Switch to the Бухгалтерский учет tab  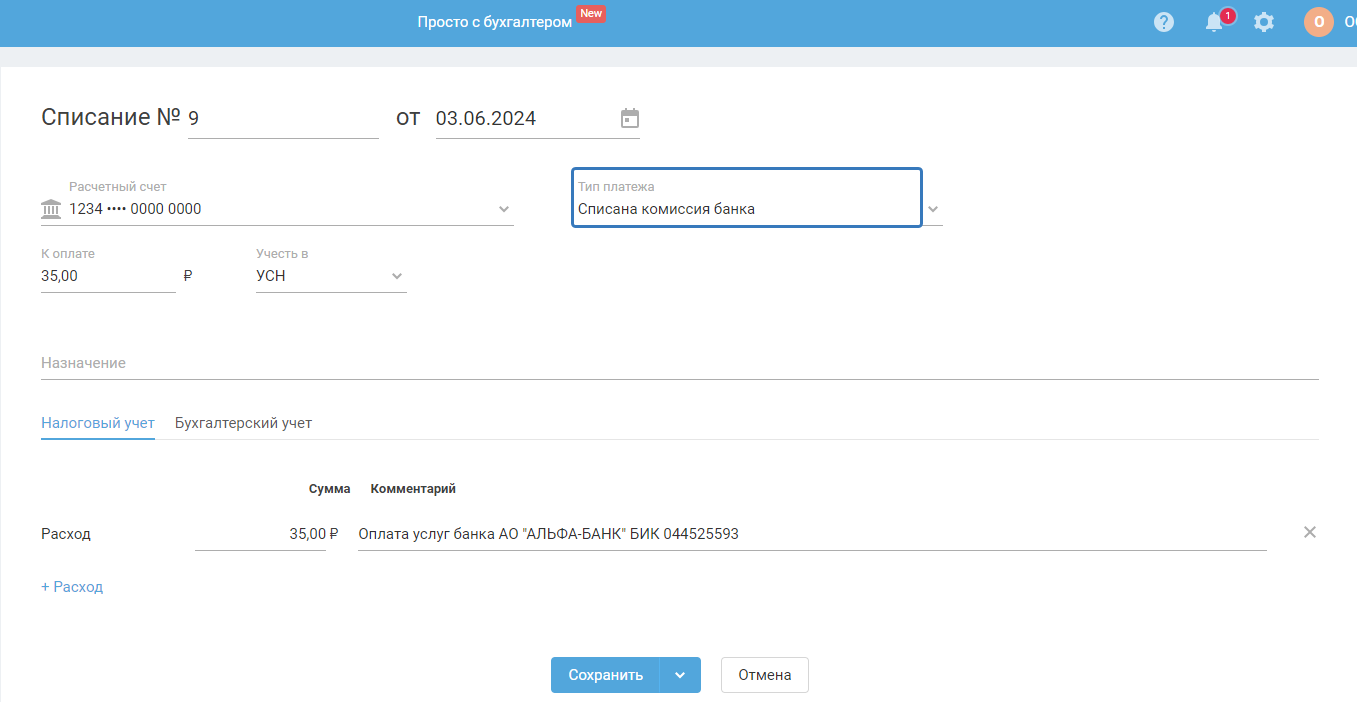click(x=243, y=423)
